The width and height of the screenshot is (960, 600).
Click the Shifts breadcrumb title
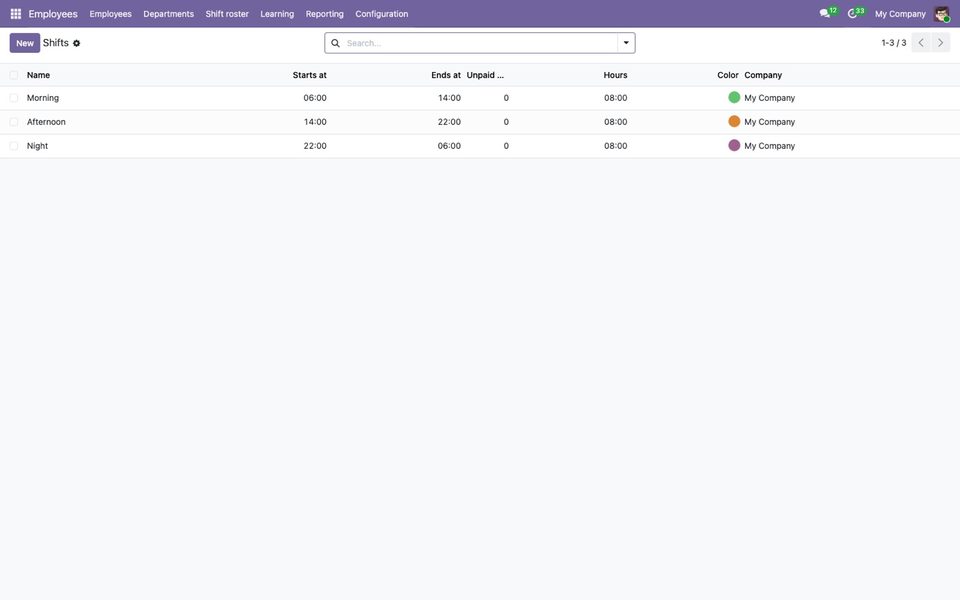56,43
